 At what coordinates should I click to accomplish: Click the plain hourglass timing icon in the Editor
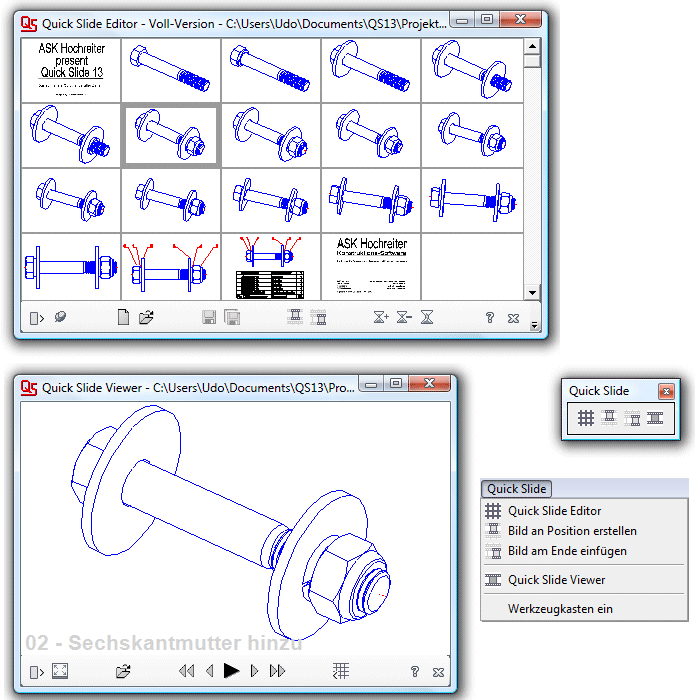tap(427, 317)
